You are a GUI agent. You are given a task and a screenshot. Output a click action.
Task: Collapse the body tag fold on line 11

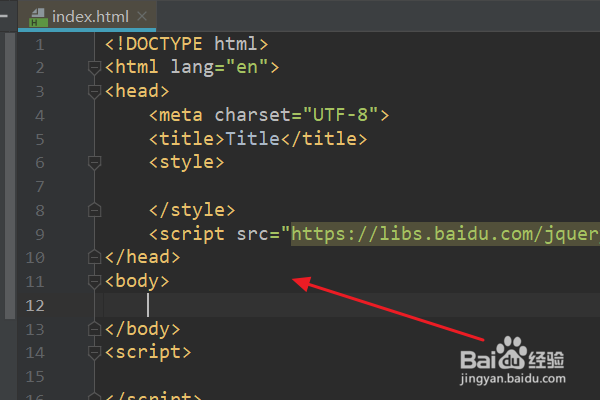click(x=94, y=281)
